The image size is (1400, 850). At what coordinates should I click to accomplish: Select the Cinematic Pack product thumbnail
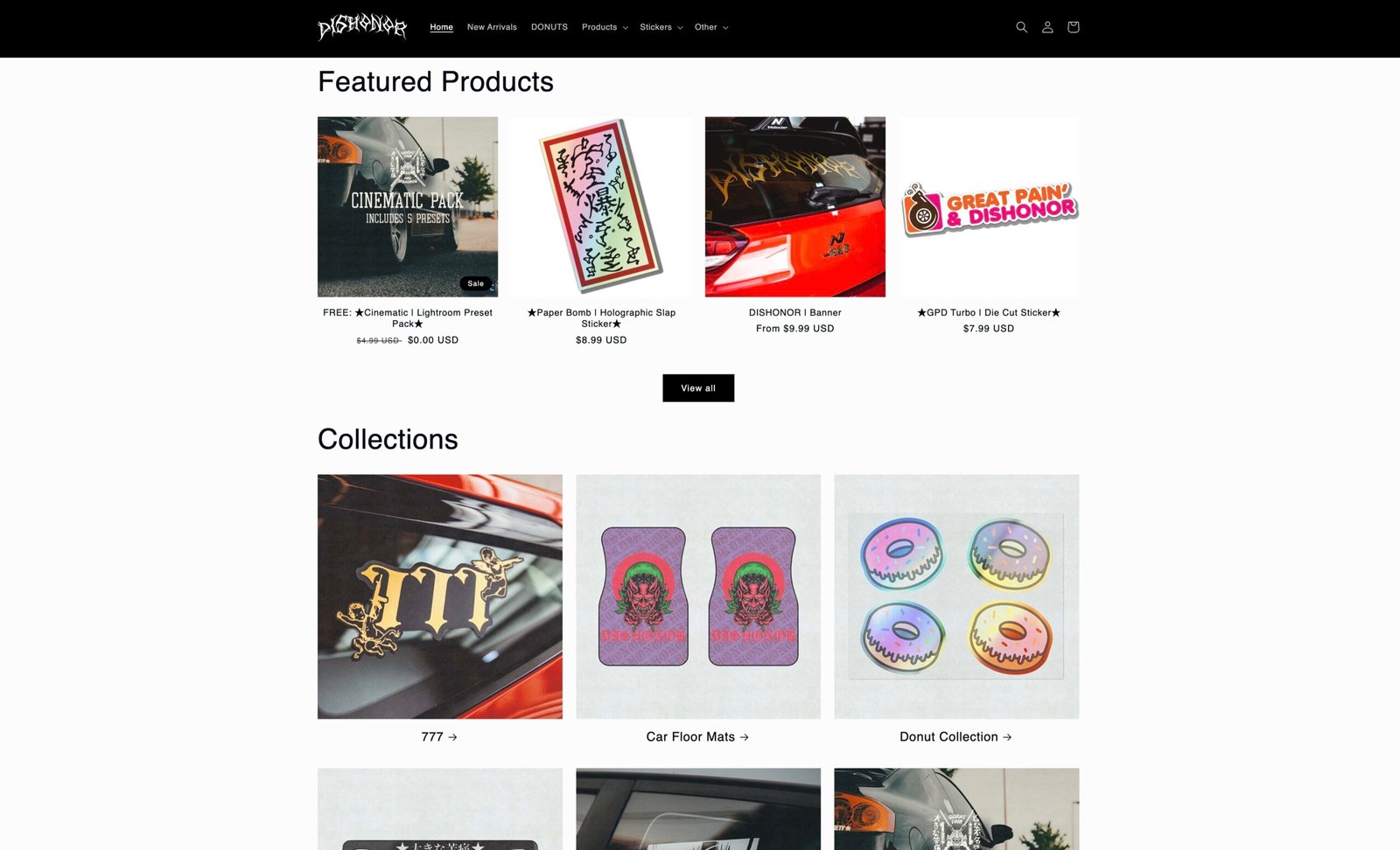coord(408,207)
